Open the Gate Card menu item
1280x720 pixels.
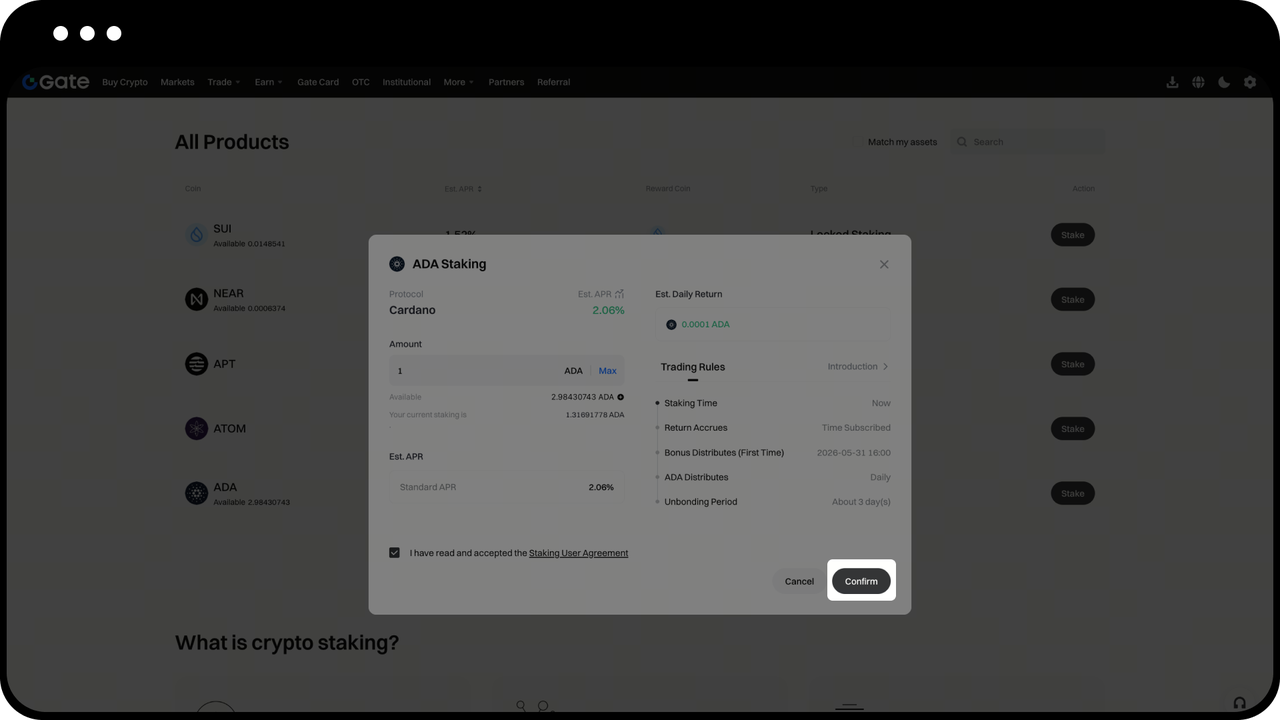pyautogui.click(x=318, y=82)
